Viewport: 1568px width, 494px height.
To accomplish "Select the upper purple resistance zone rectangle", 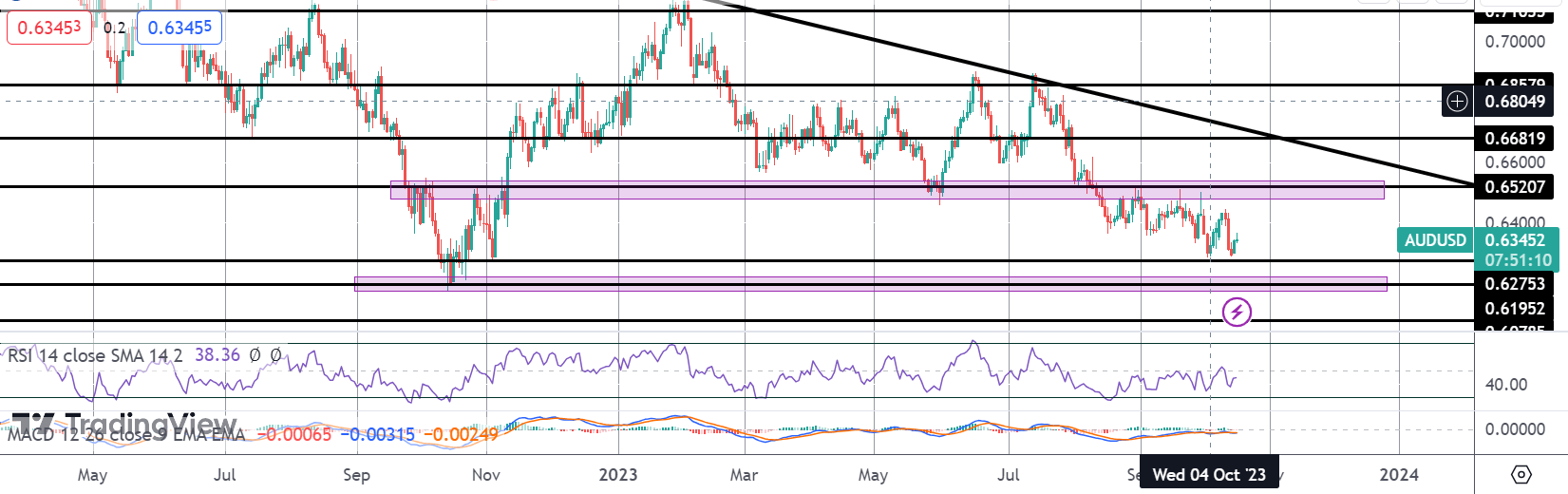I will tap(887, 190).
